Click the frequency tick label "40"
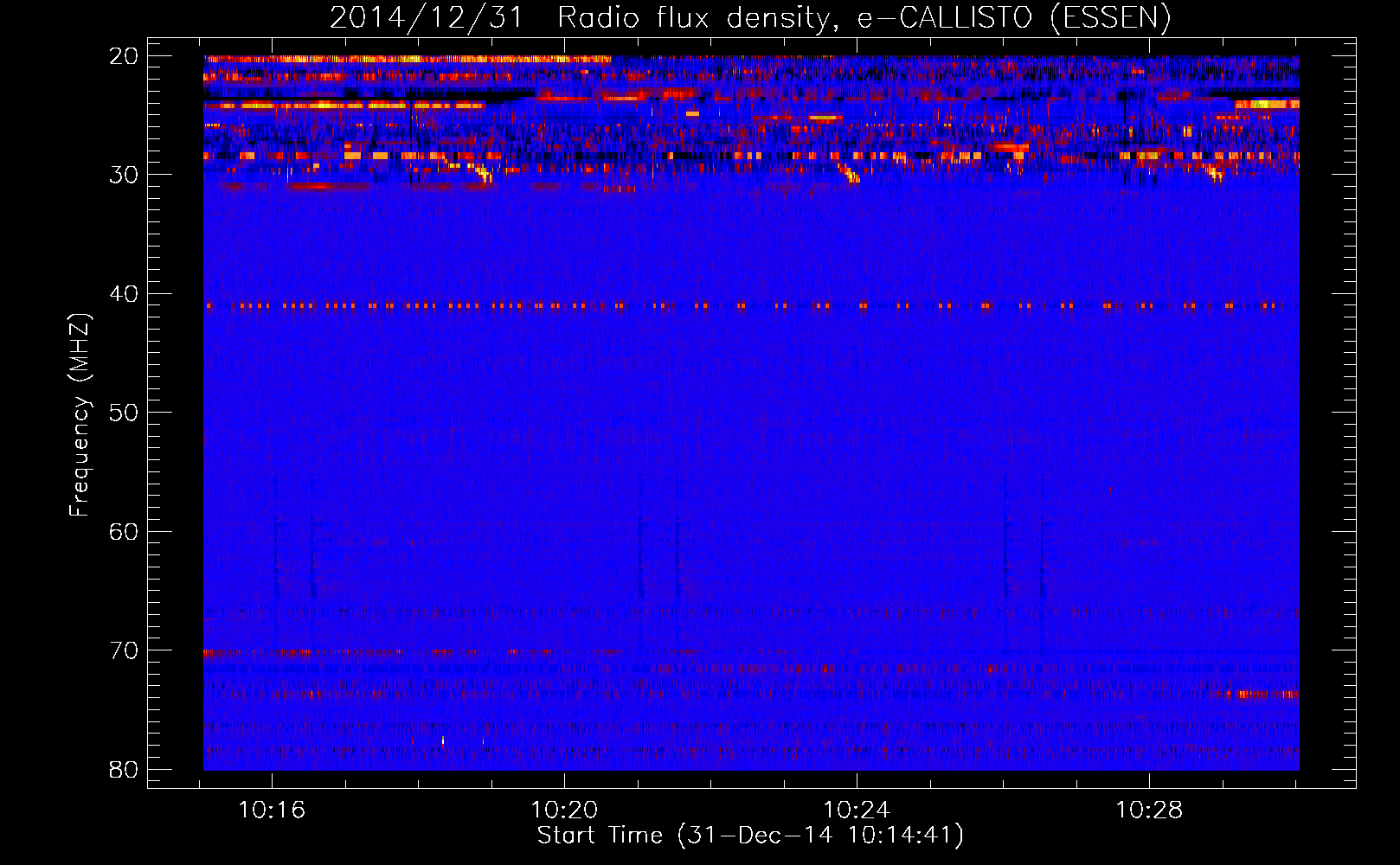Image resolution: width=1400 pixels, height=865 pixels. pos(124,294)
